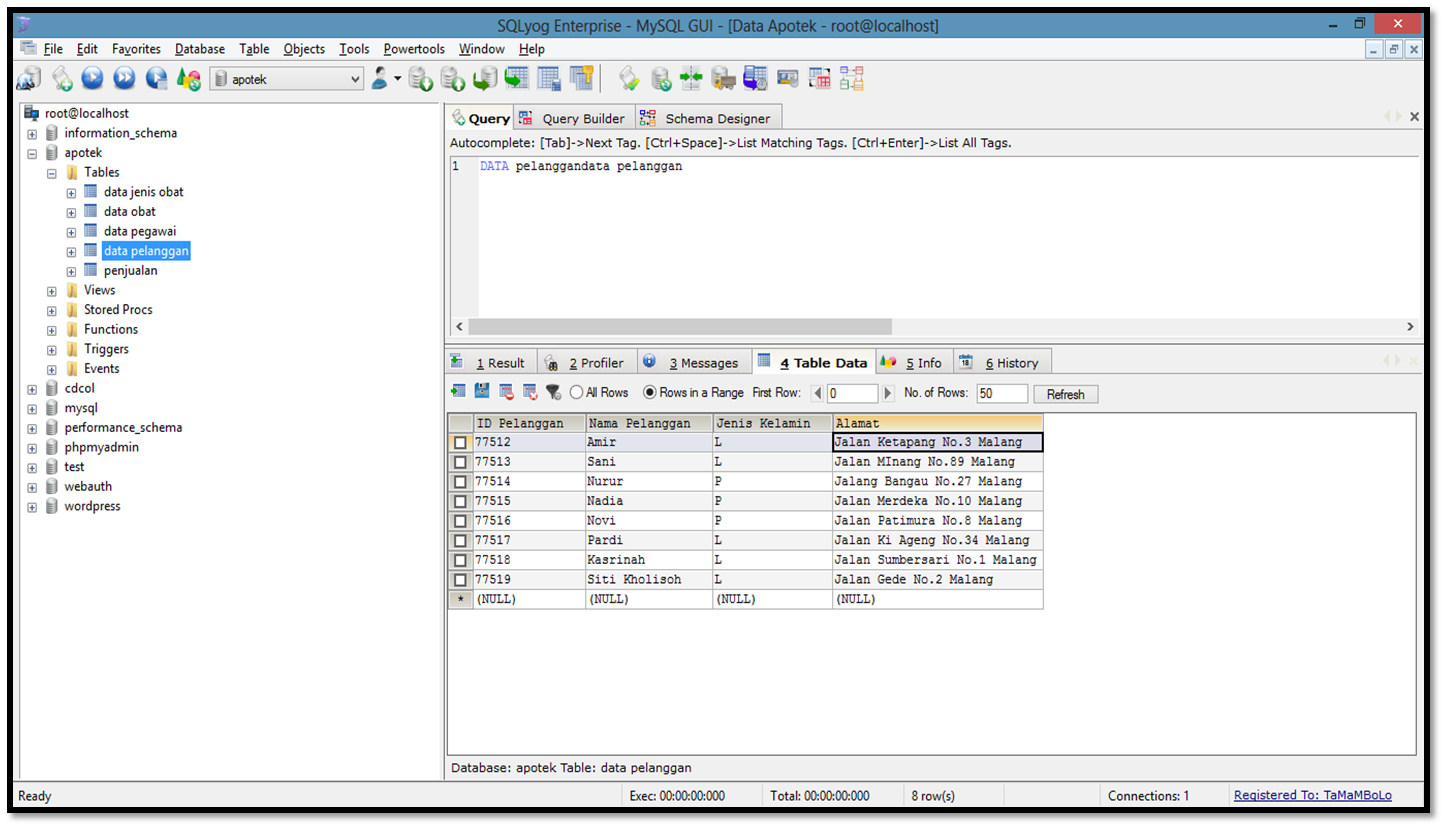Select the data pegawai table in tree
1445x828 pixels.
pyautogui.click(x=139, y=231)
